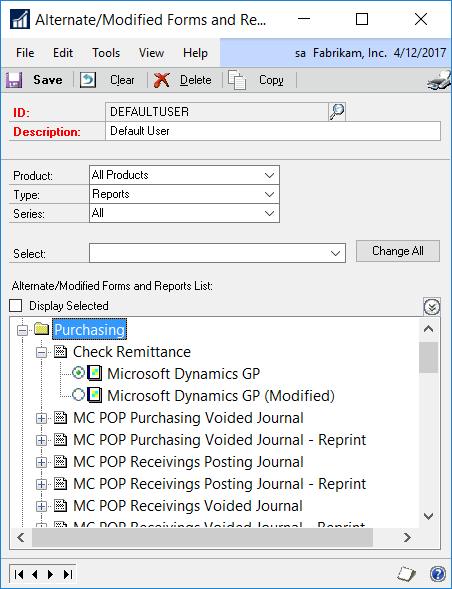
Task: Click the red X Delete icon
Action: [x=162, y=80]
